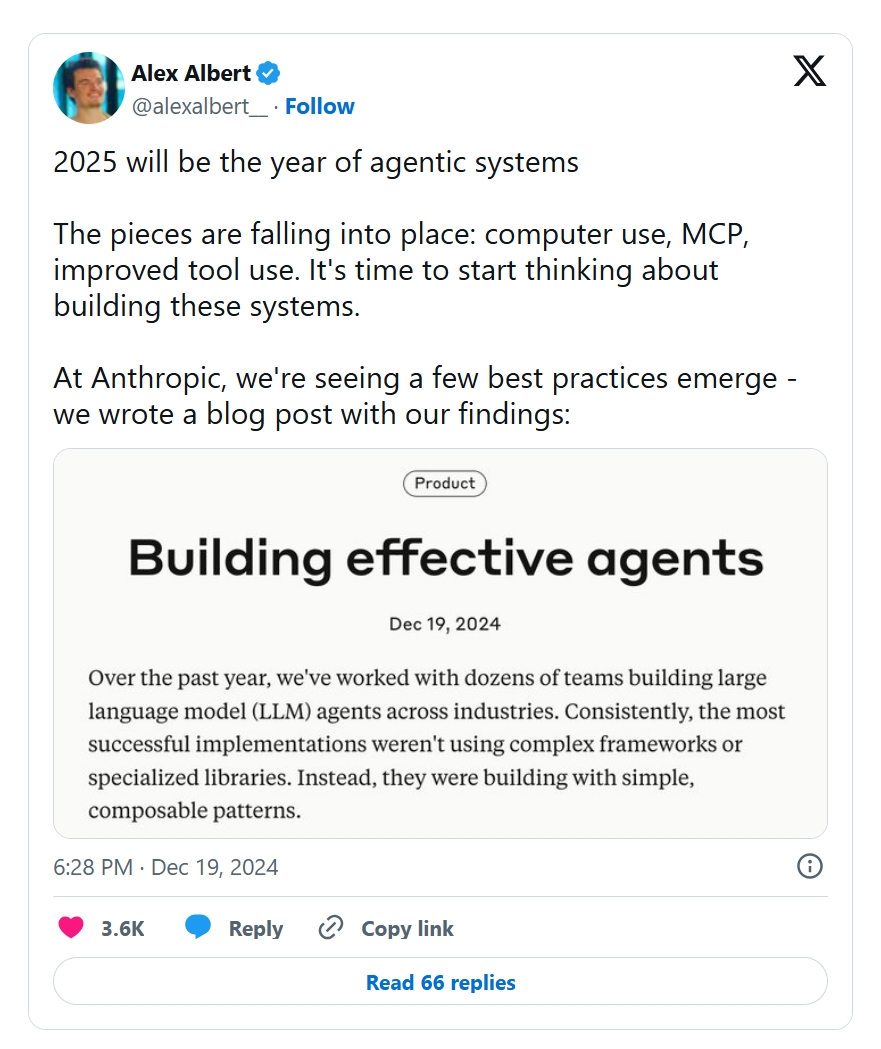Click the chain link copy icon
Screen dimensions: 881x1049
331,928
